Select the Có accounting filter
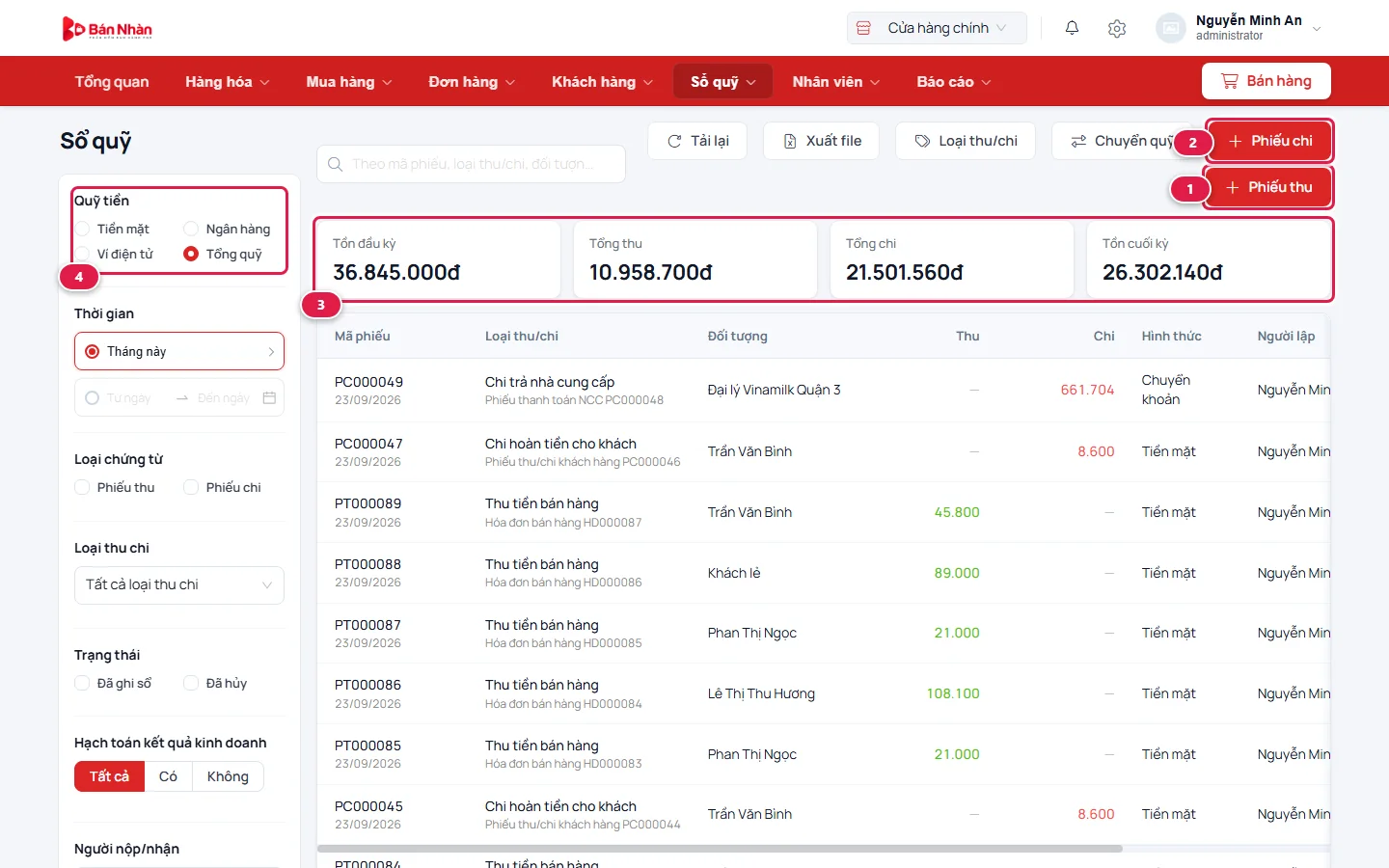 pos(168,776)
